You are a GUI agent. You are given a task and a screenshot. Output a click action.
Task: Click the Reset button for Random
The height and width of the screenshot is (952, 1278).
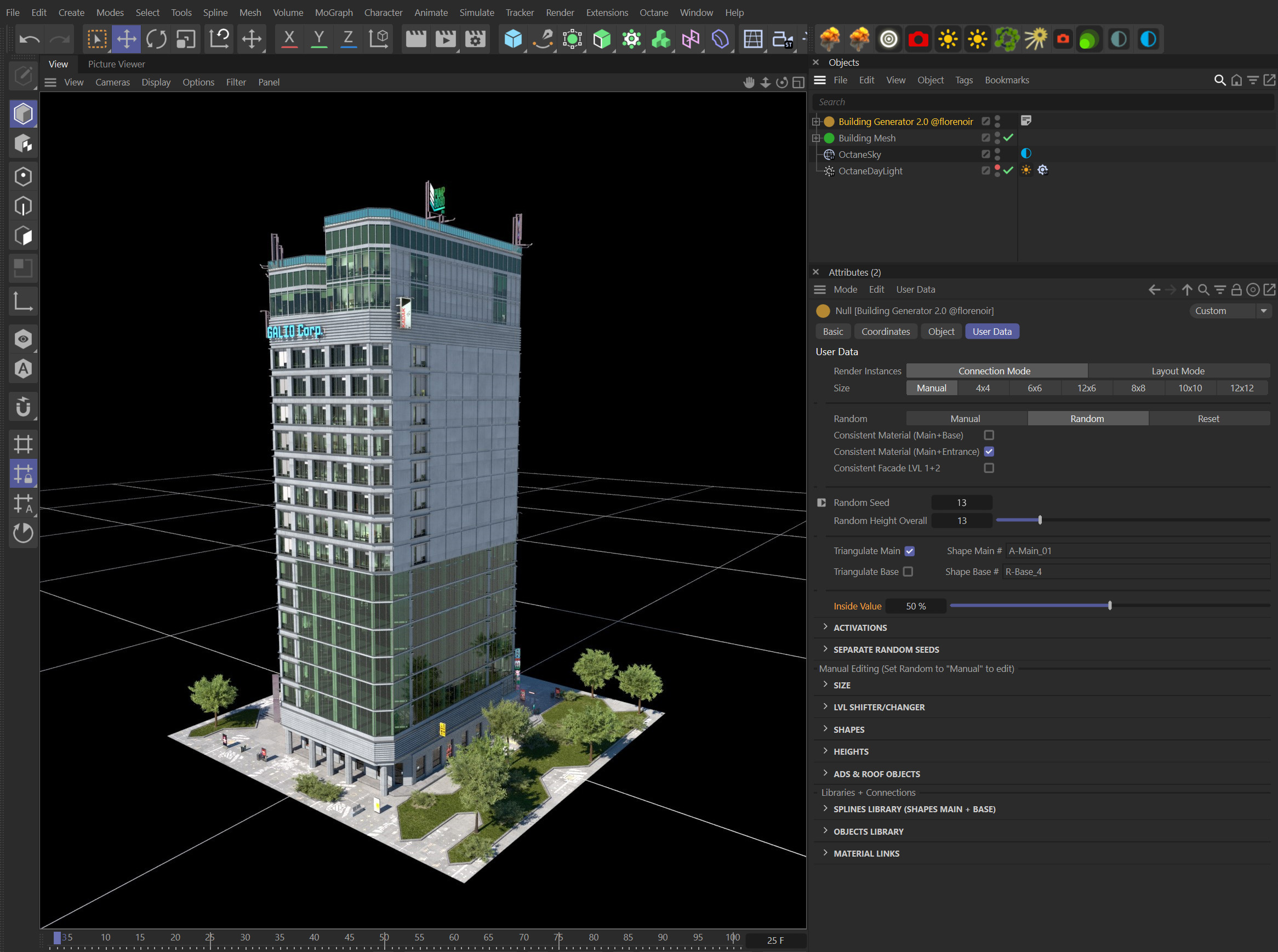point(1208,418)
